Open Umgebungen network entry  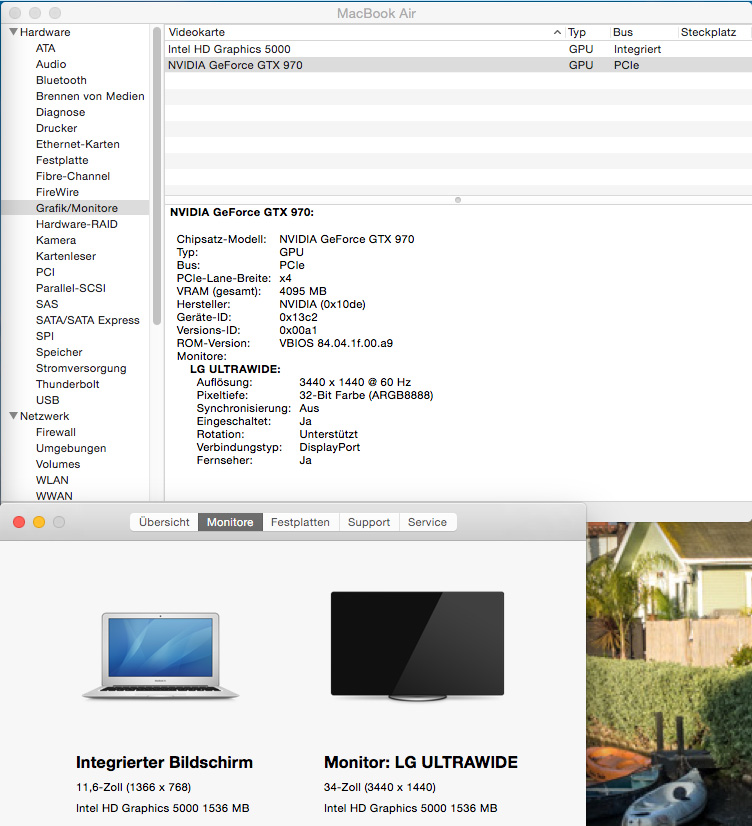(x=71, y=448)
